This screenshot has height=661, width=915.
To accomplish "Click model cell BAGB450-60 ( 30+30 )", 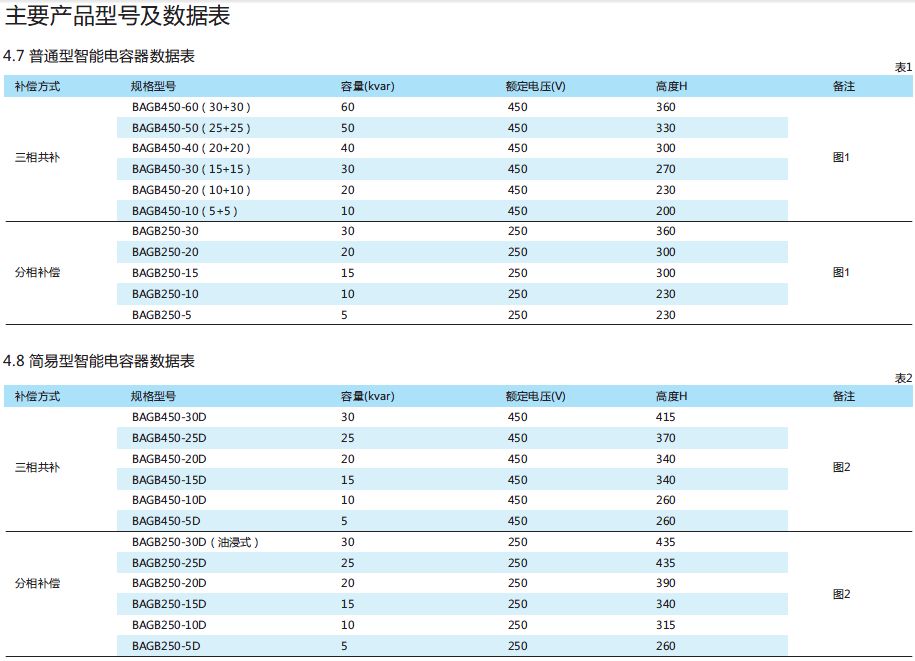I will [191, 107].
